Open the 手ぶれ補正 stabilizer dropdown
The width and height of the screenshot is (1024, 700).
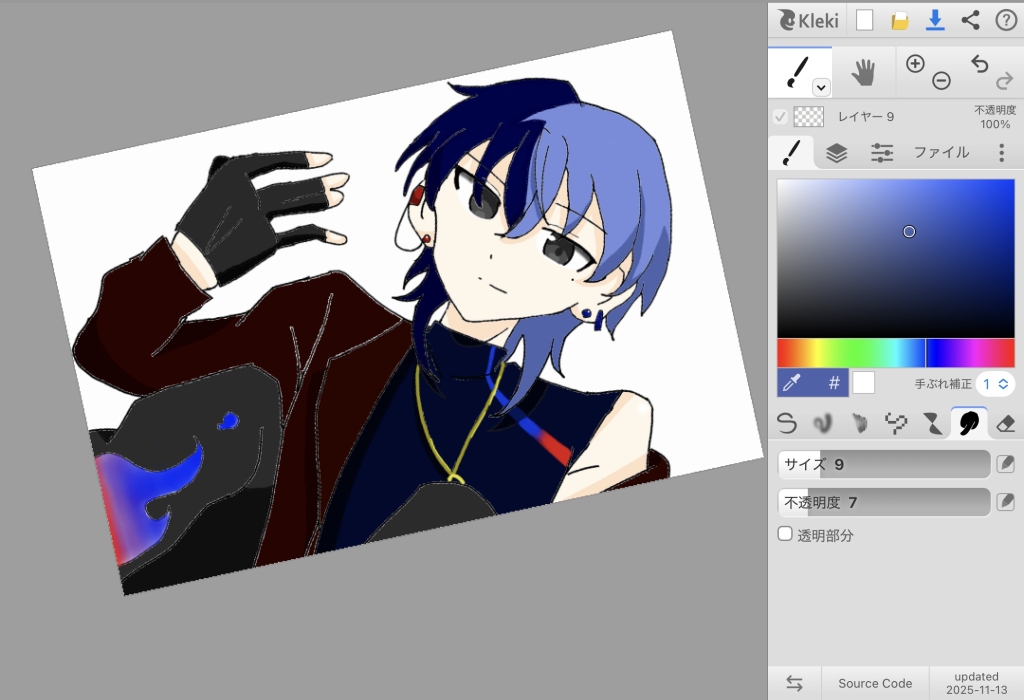coord(996,384)
